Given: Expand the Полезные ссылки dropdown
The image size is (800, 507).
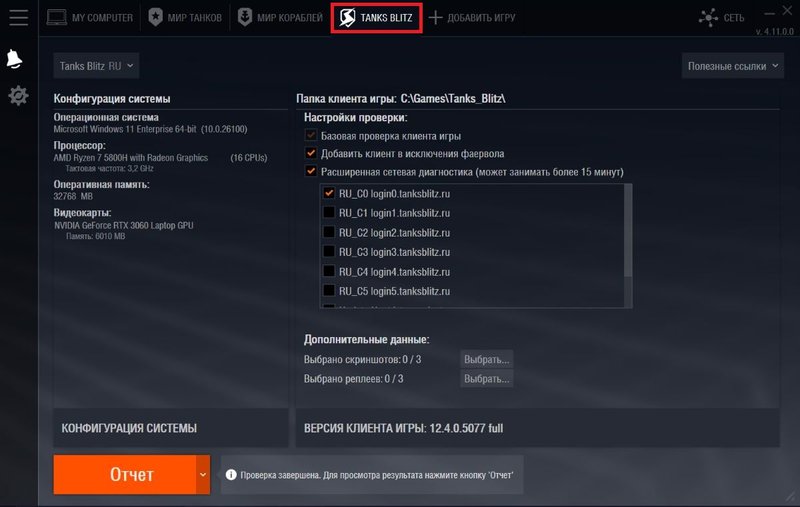Looking at the screenshot, I should (x=733, y=66).
